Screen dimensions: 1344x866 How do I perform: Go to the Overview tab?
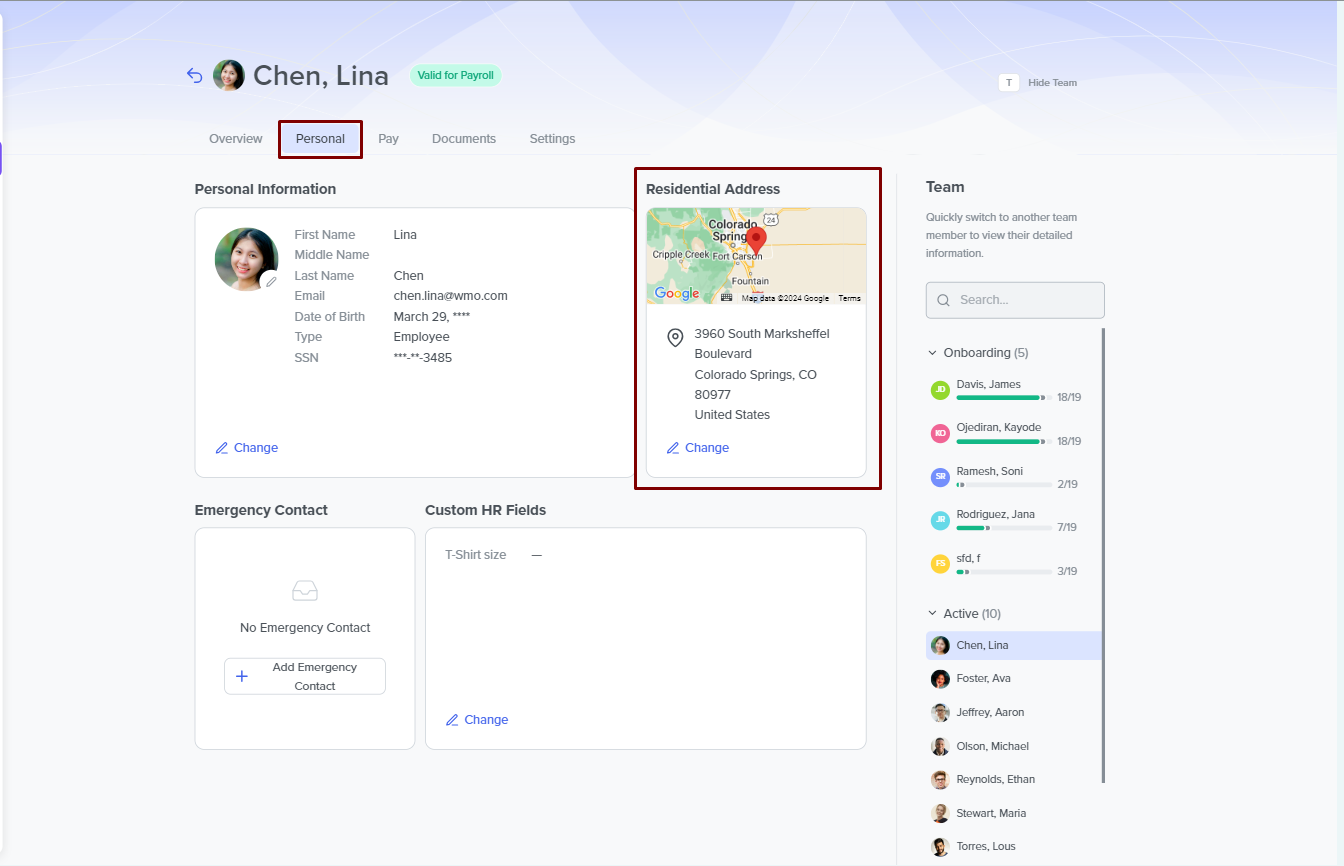coord(236,139)
